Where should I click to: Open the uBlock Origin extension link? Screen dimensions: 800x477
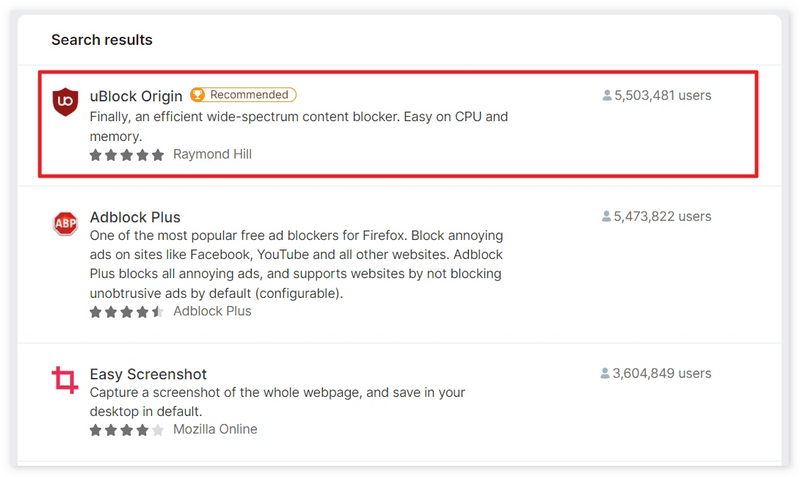[x=136, y=96]
